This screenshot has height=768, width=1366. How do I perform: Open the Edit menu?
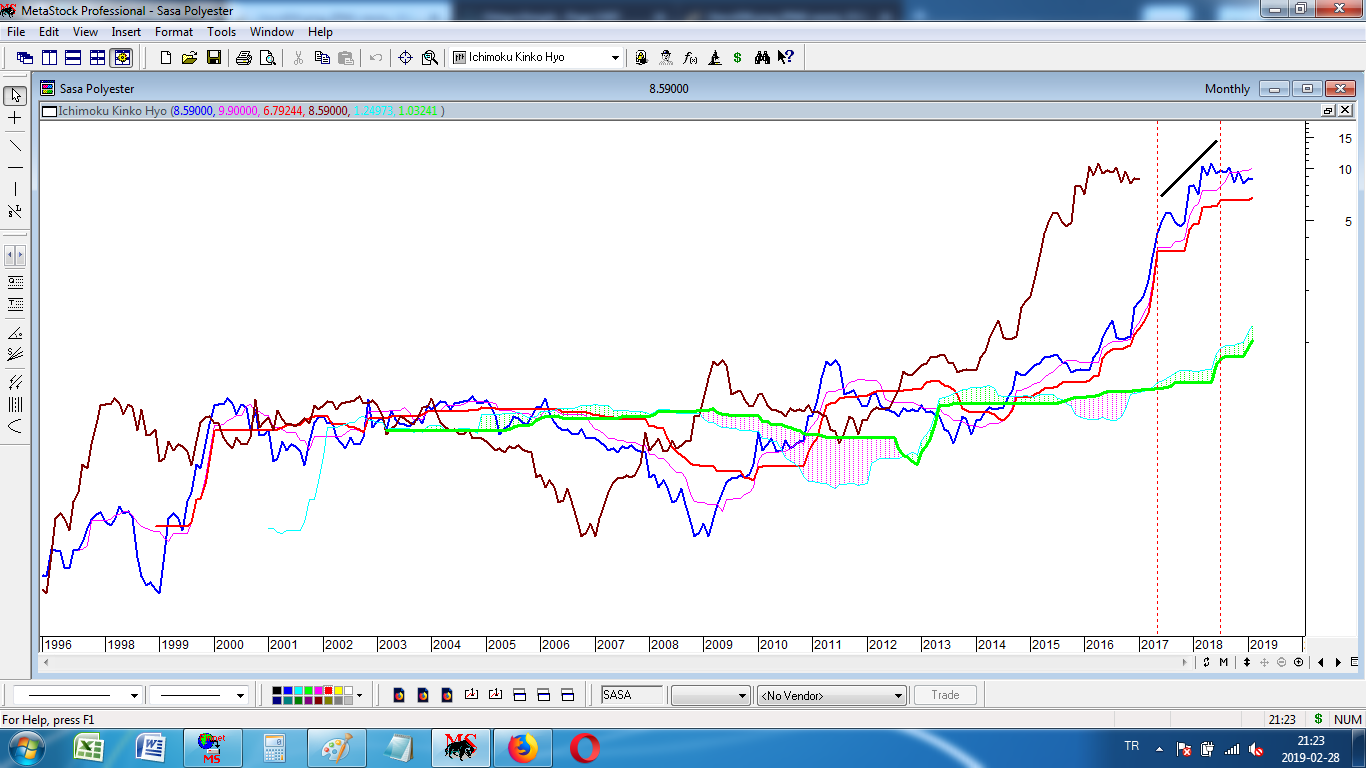[49, 32]
